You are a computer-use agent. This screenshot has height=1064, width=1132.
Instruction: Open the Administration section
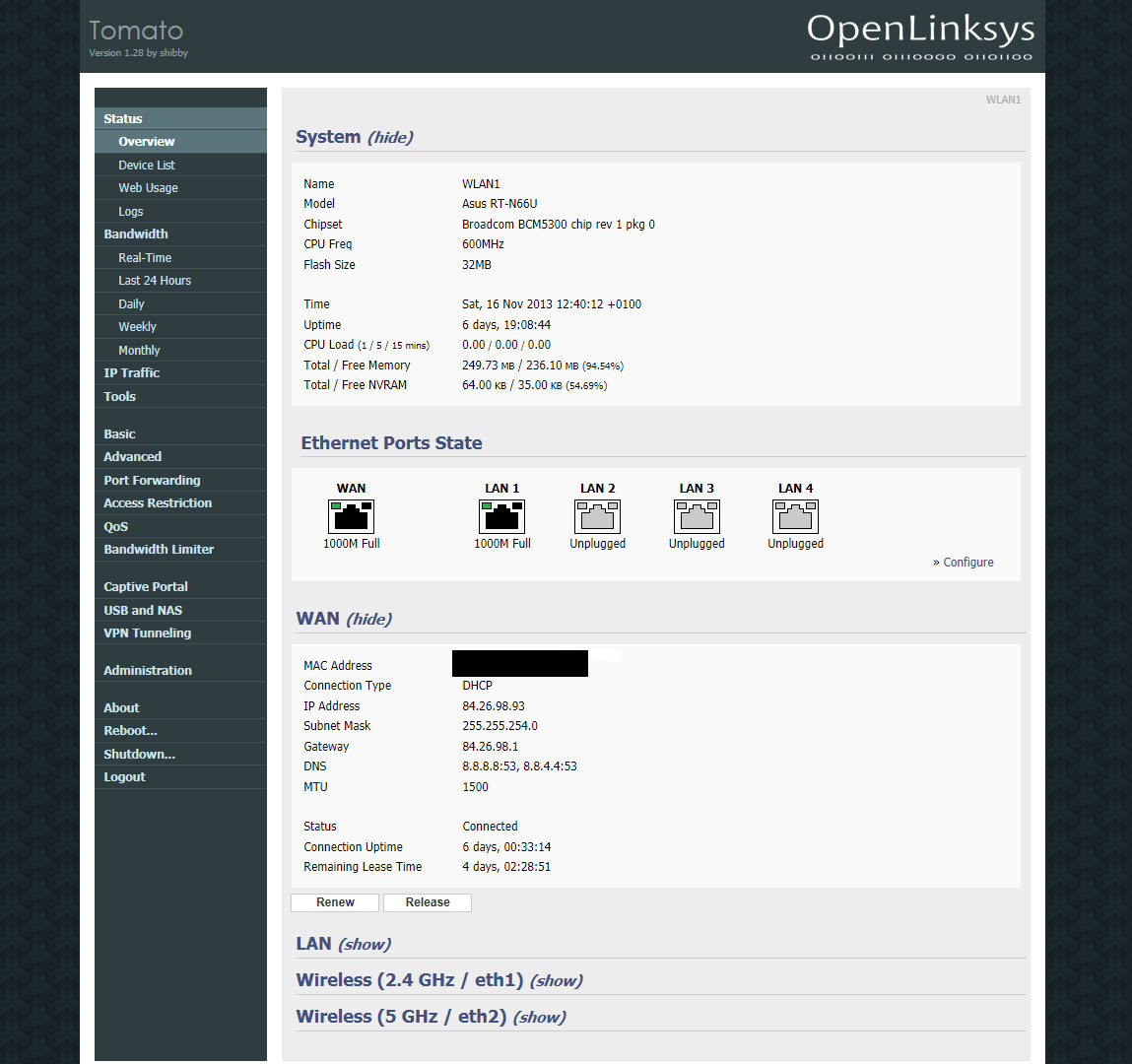[148, 671]
